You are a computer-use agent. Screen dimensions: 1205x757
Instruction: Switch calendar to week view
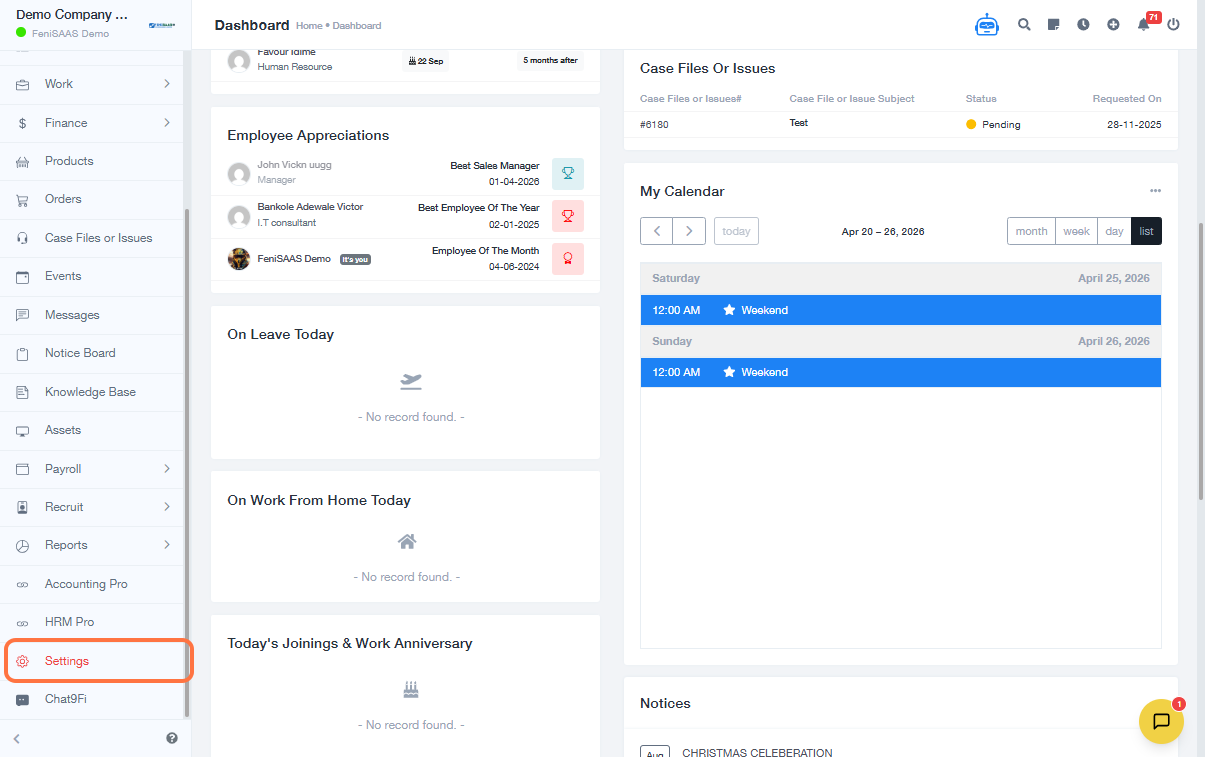click(x=1076, y=231)
